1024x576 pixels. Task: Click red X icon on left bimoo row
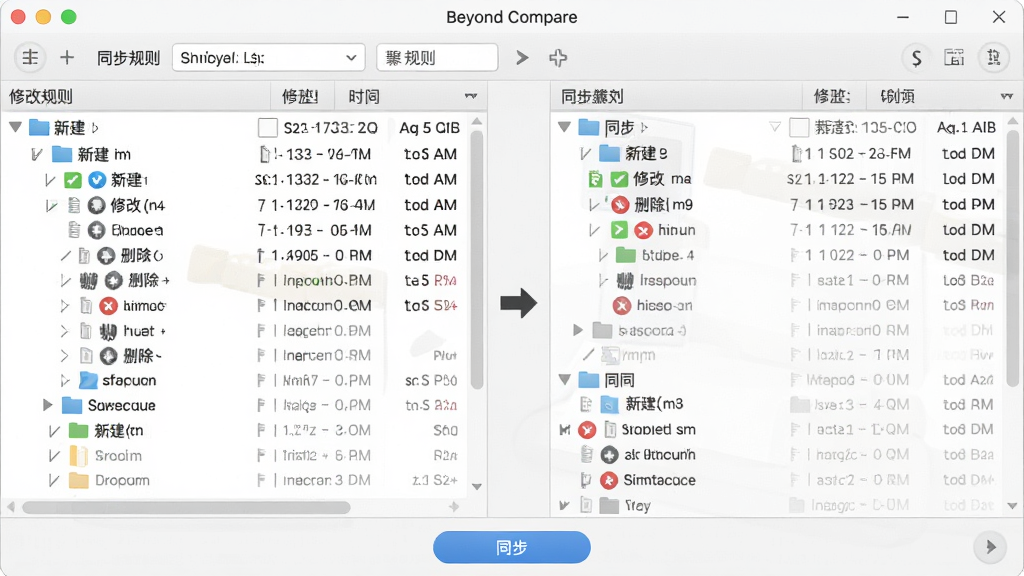tap(108, 306)
